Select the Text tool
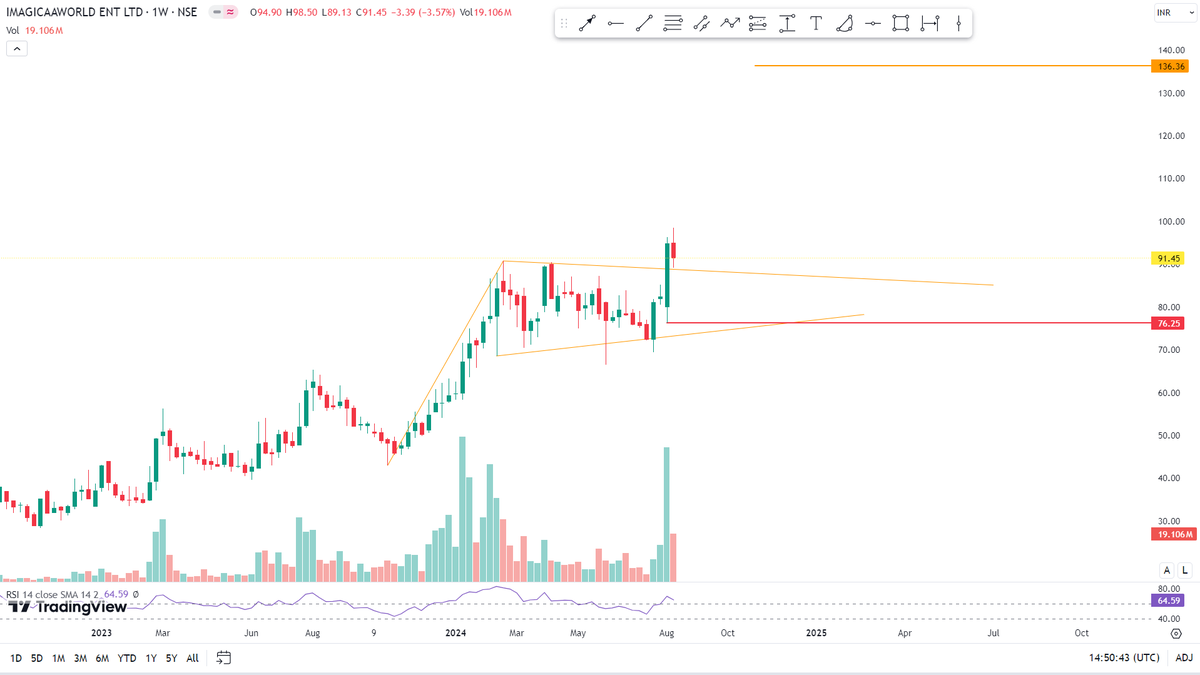The width and height of the screenshot is (1200, 675). click(816, 23)
